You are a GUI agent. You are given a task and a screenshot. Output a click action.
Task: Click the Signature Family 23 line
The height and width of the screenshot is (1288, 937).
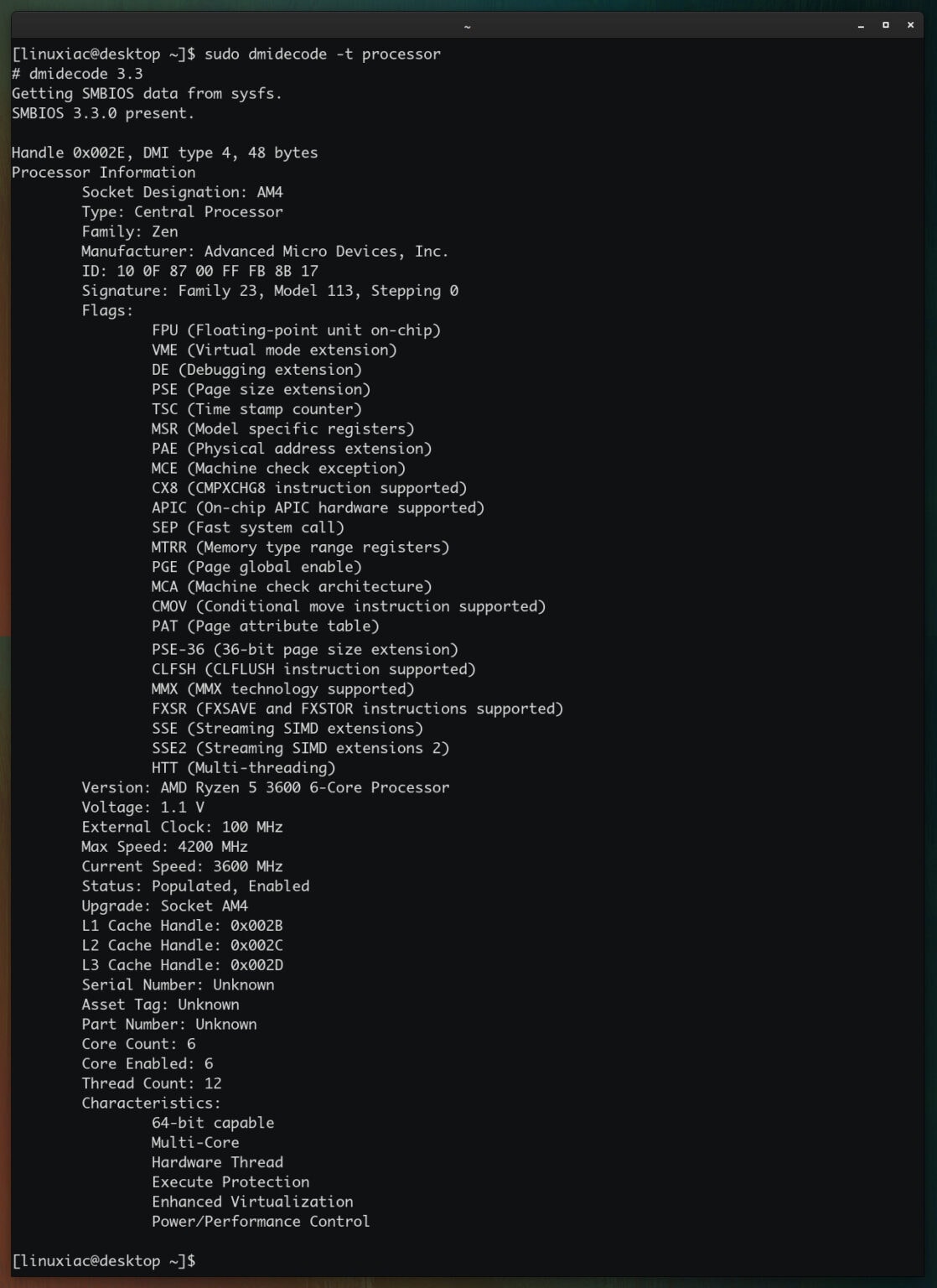pos(269,291)
